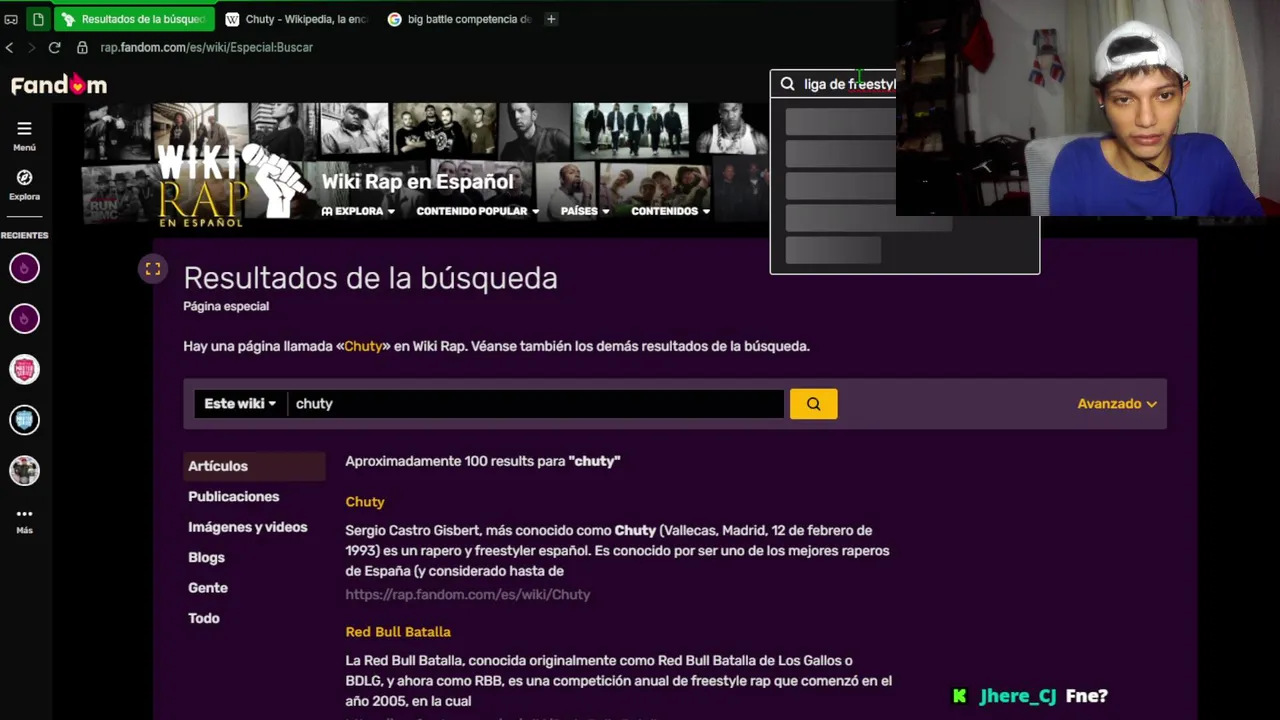Open the fourth recent wiki icon
The width and height of the screenshot is (1280, 720).
point(24,420)
